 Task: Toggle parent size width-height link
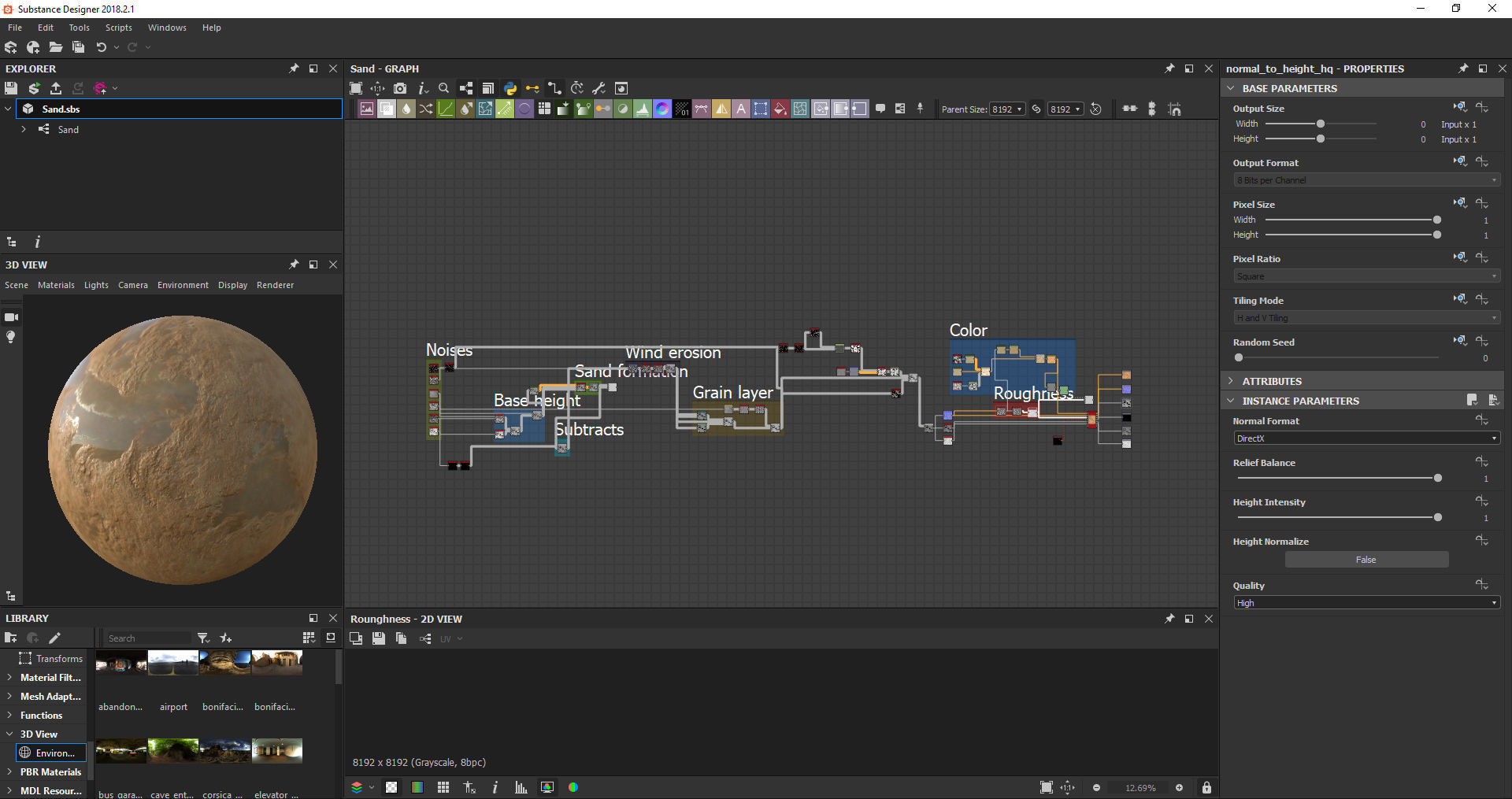[1036, 109]
